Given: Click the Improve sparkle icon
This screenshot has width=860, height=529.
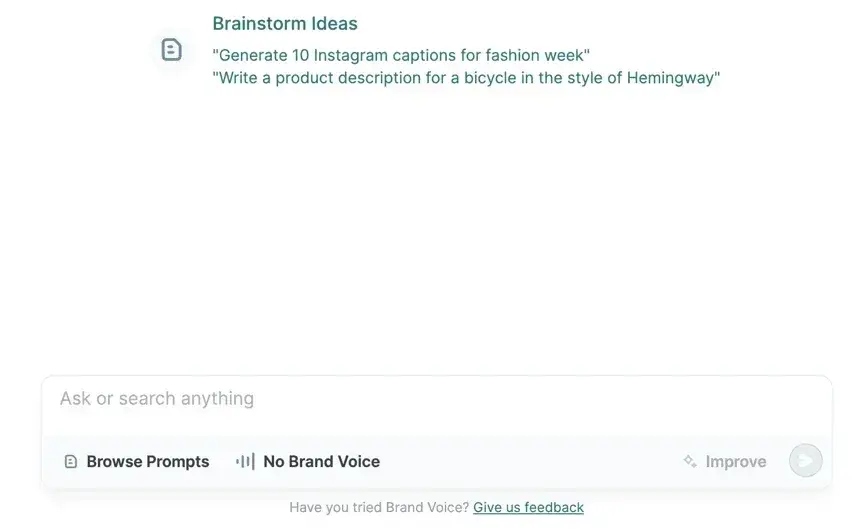Looking at the screenshot, I should [690, 461].
